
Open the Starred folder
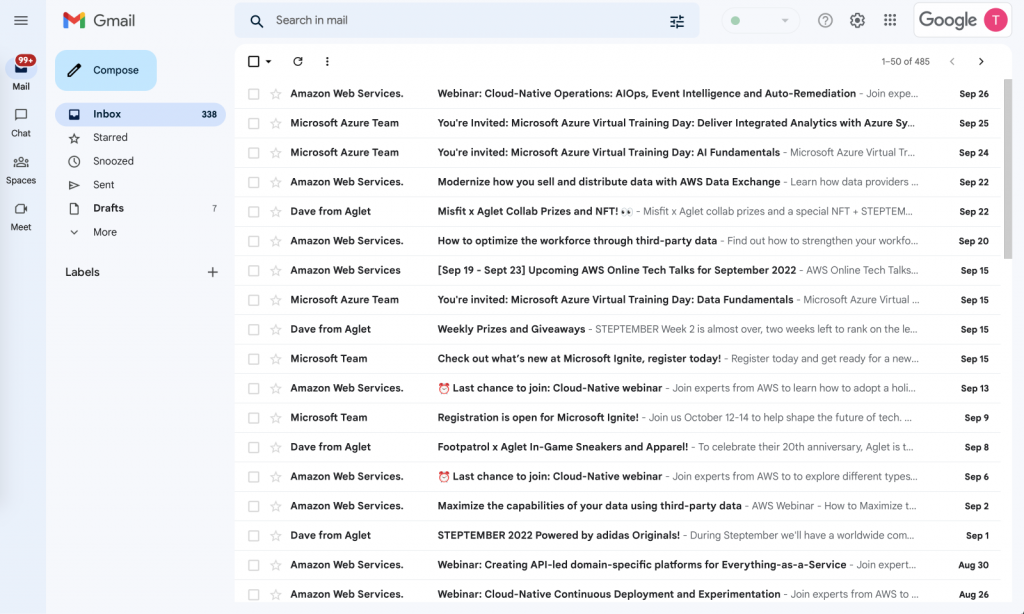point(140,137)
